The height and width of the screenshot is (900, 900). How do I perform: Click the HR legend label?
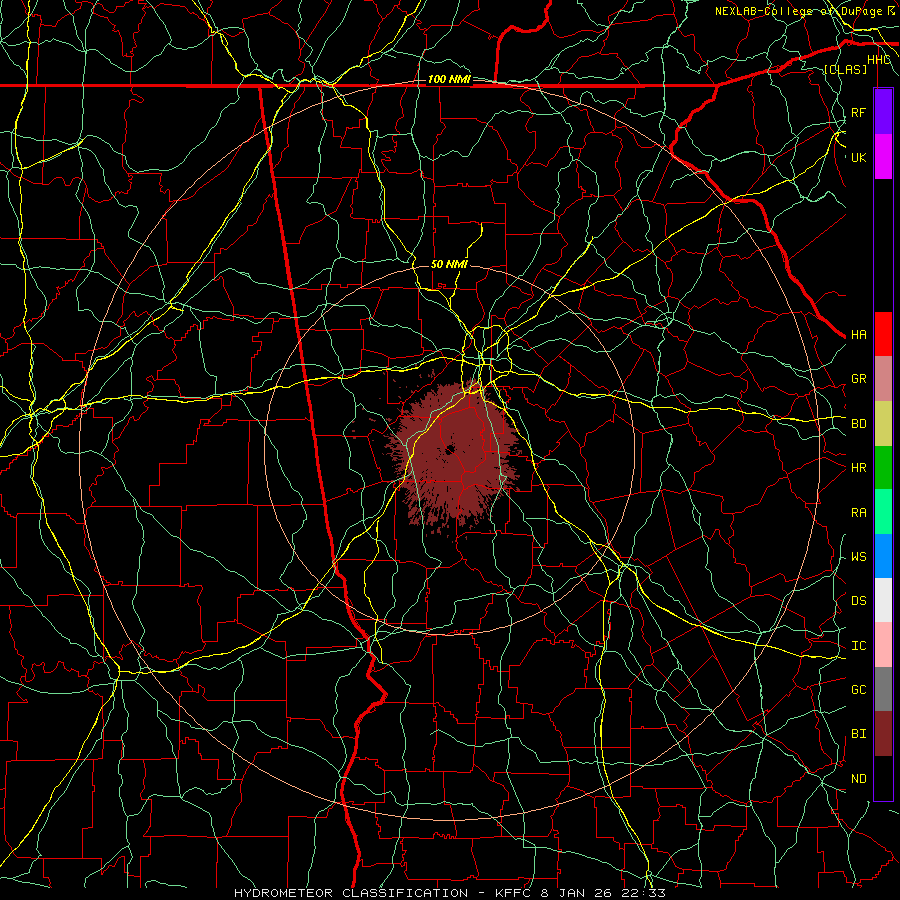click(x=858, y=468)
